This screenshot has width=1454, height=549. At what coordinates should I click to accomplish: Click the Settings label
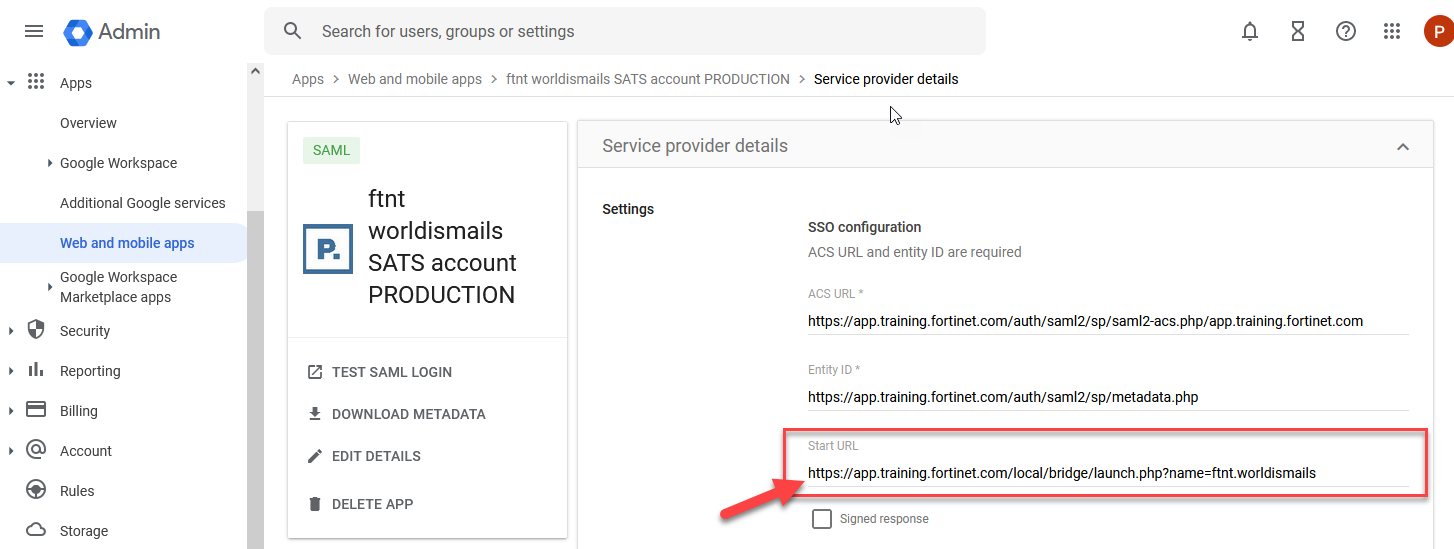(x=628, y=209)
